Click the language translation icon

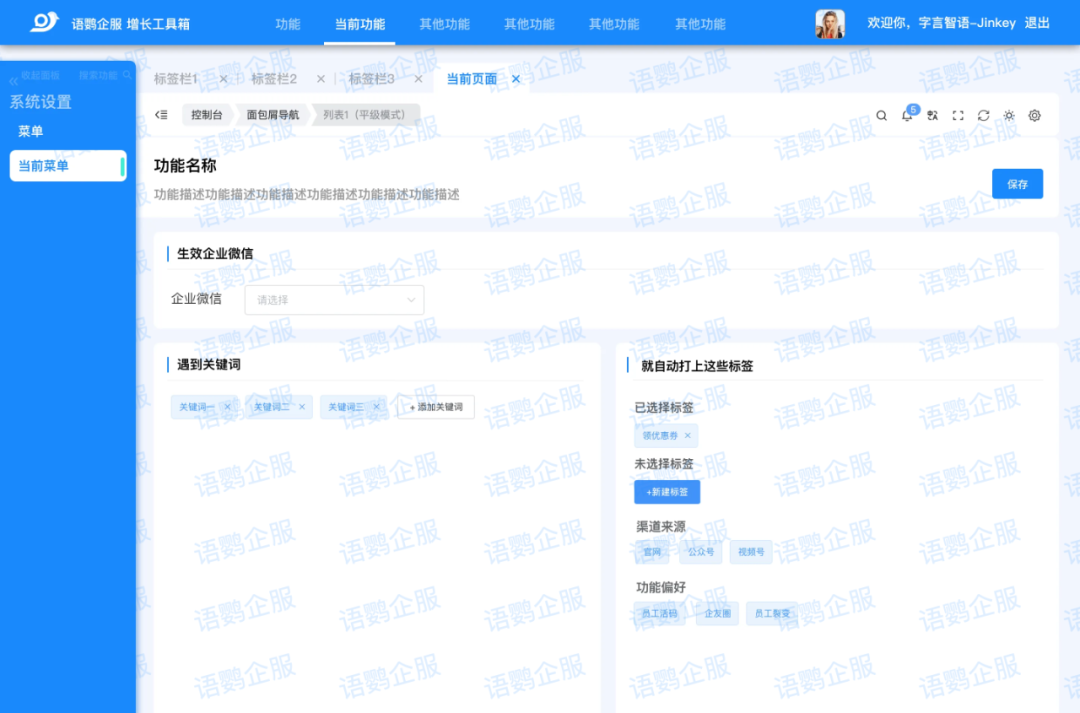[x=932, y=115]
